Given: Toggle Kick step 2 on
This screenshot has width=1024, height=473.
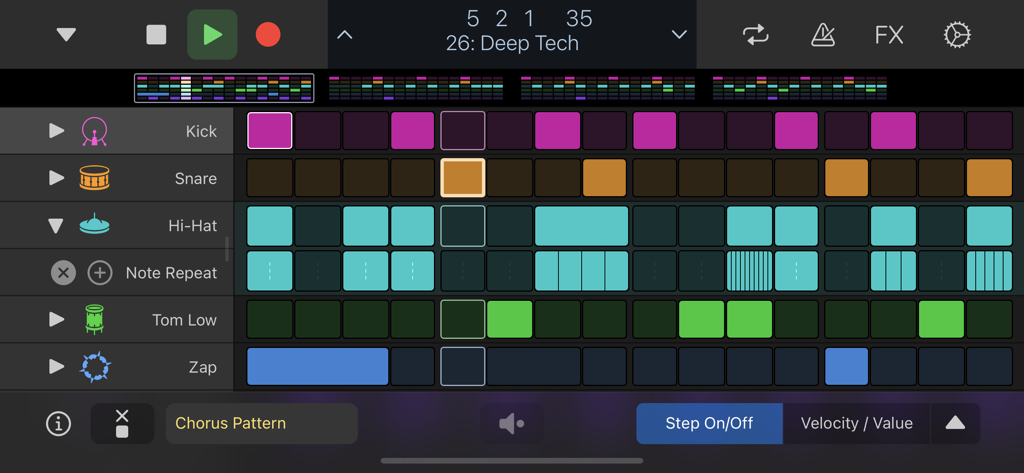Looking at the screenshot, I should click(x=318, y=131).
